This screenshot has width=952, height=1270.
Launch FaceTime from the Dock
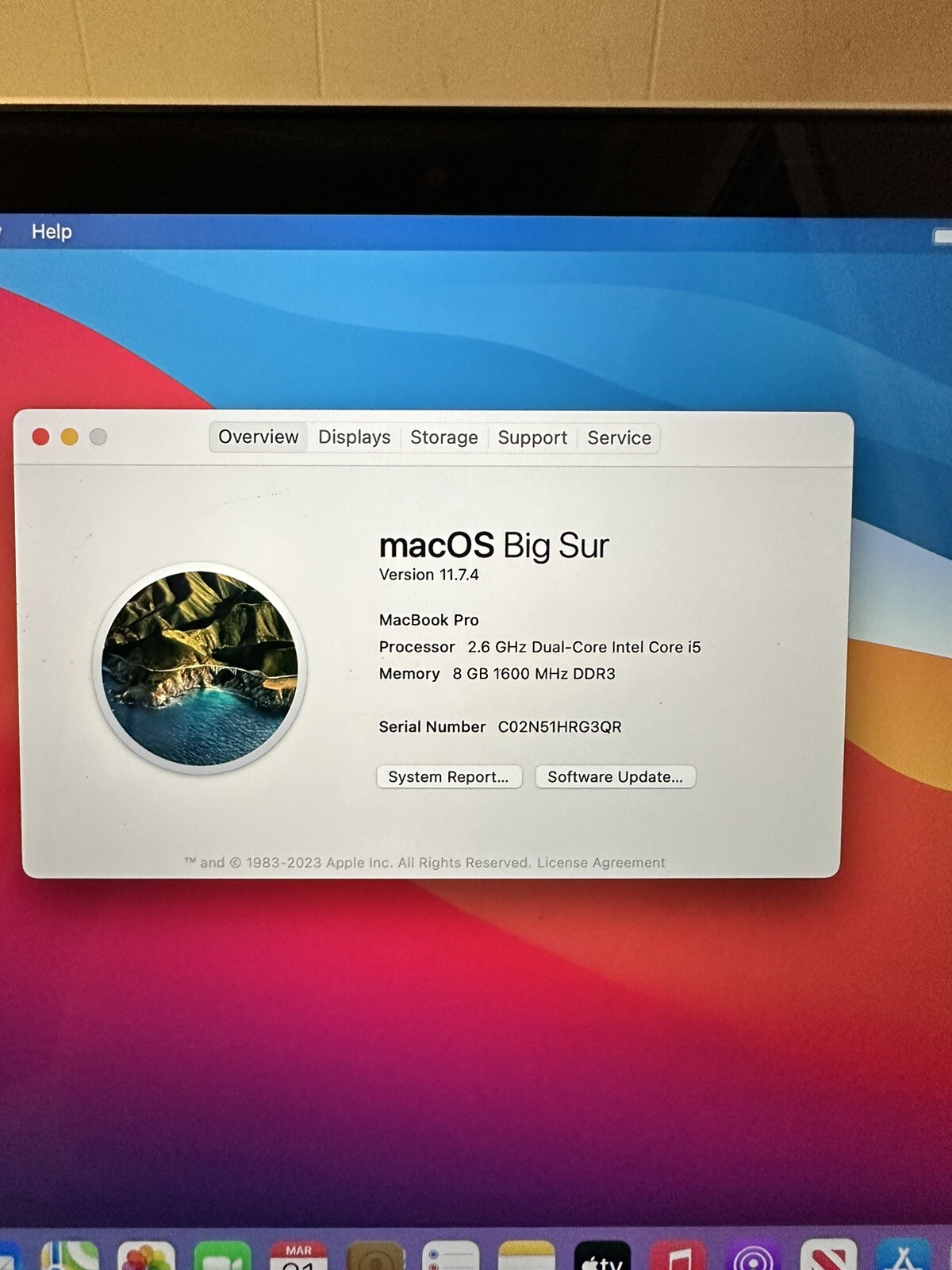(222, 1257)
